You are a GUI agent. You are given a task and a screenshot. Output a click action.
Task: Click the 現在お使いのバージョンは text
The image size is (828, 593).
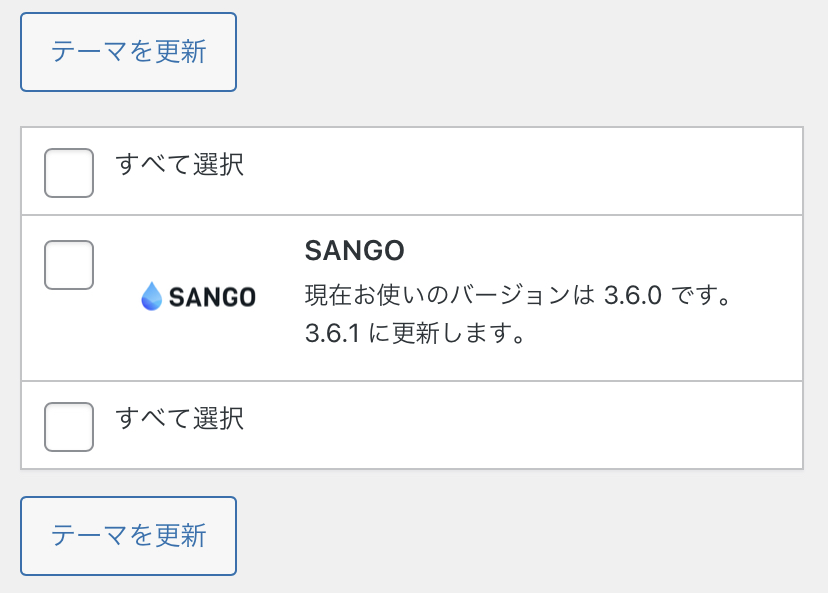(450, 295)
